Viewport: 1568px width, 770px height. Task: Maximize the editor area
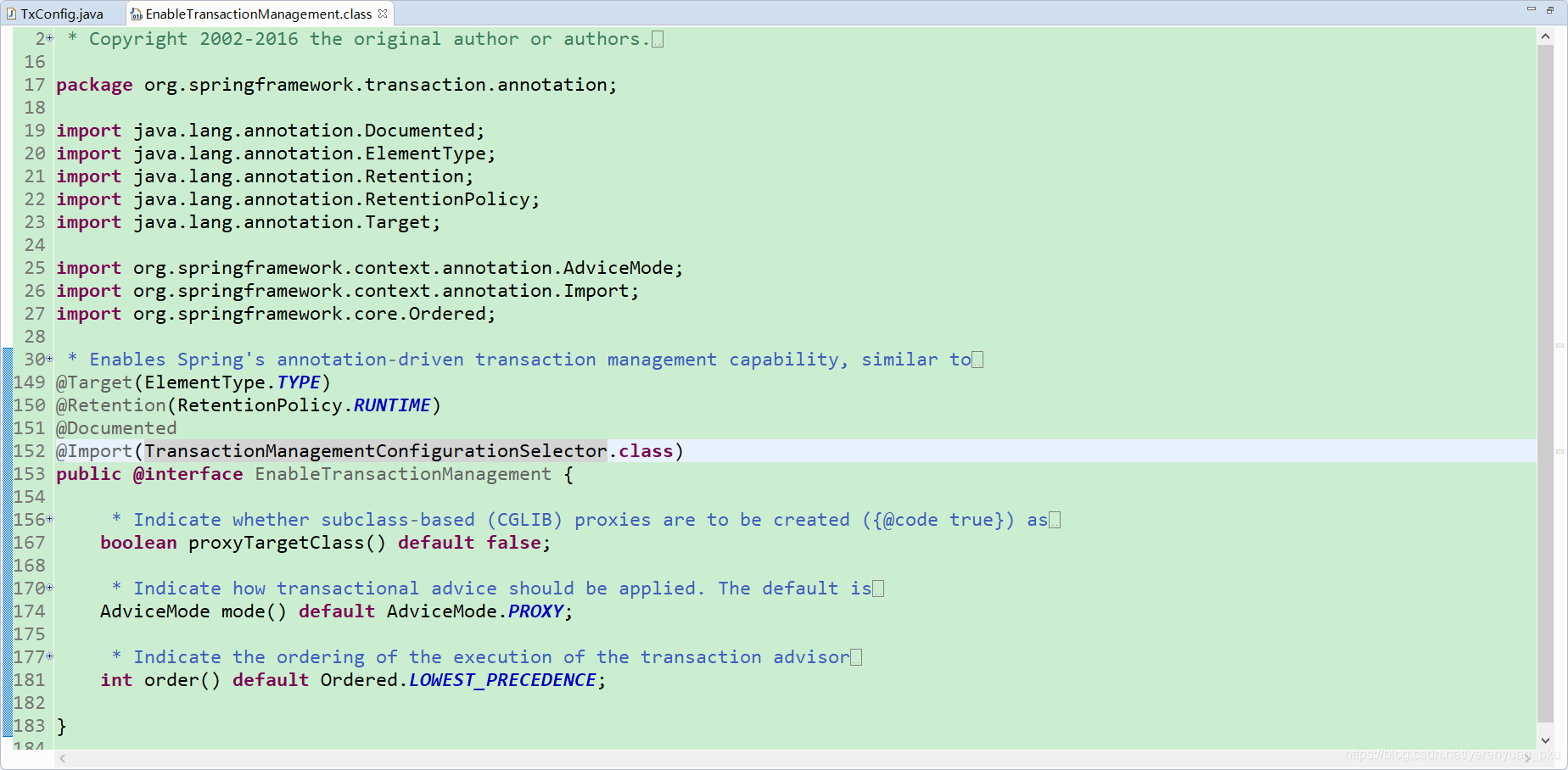pyautogui.click(x=1549, y=8)
